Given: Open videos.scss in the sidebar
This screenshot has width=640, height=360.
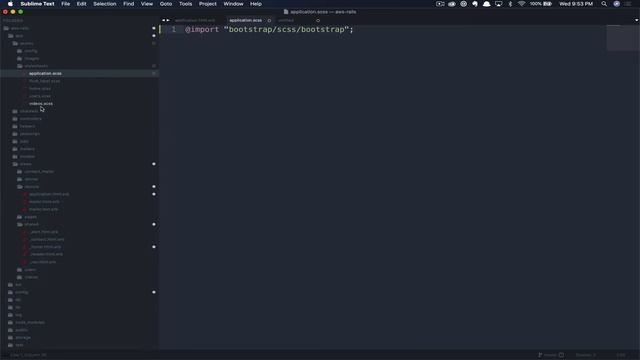Looking at the screenshot, I should tap(41, 104).
